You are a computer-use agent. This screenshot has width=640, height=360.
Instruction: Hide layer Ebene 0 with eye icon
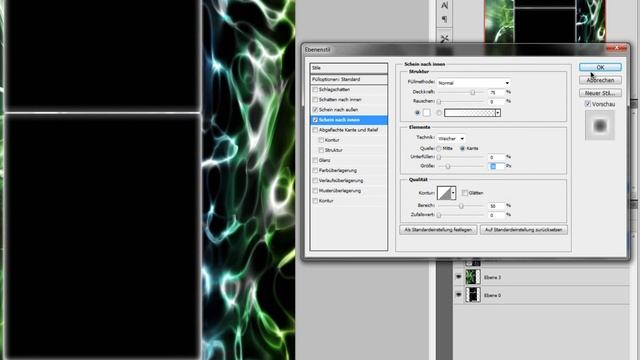click(458, 294)
